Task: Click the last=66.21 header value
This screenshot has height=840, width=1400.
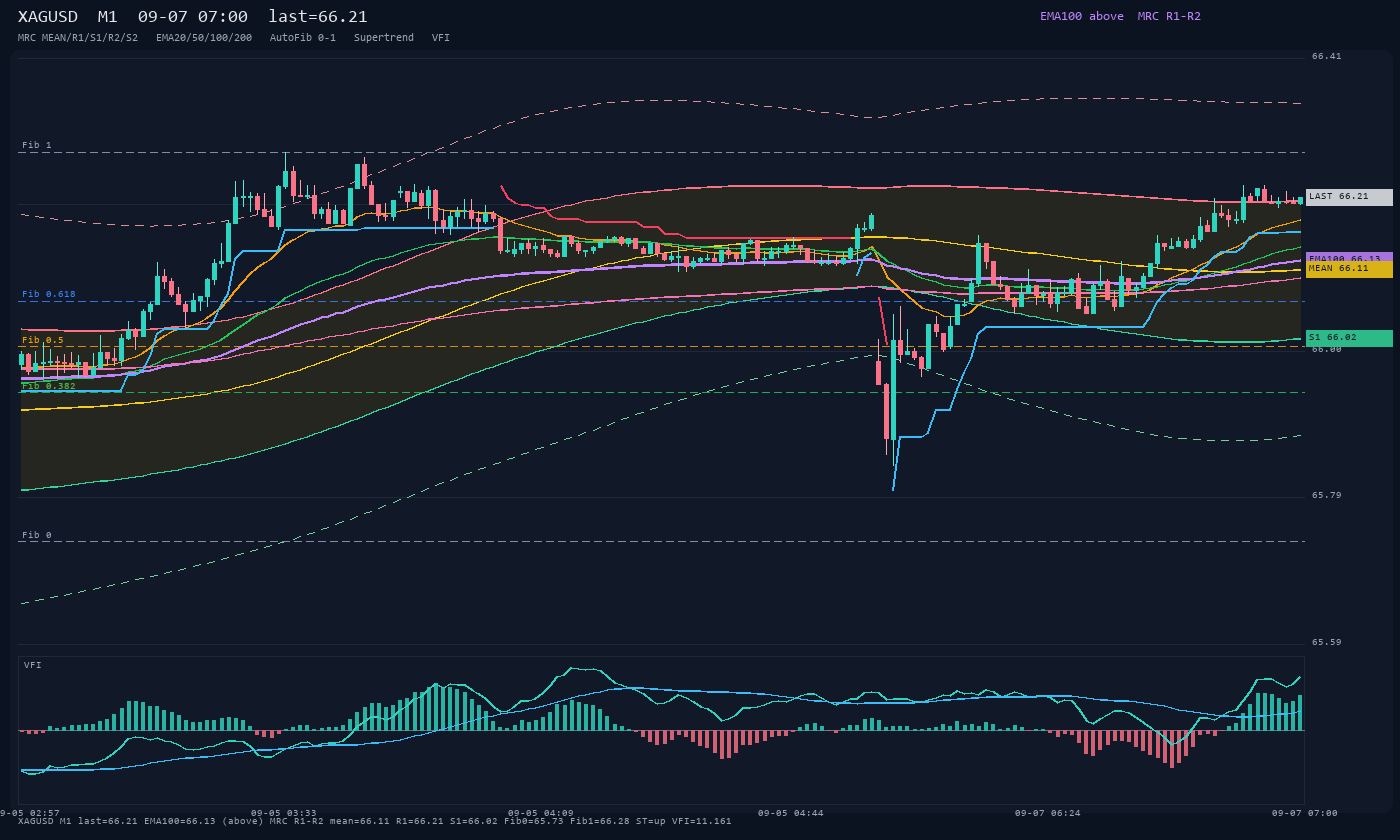Action: 318,17
